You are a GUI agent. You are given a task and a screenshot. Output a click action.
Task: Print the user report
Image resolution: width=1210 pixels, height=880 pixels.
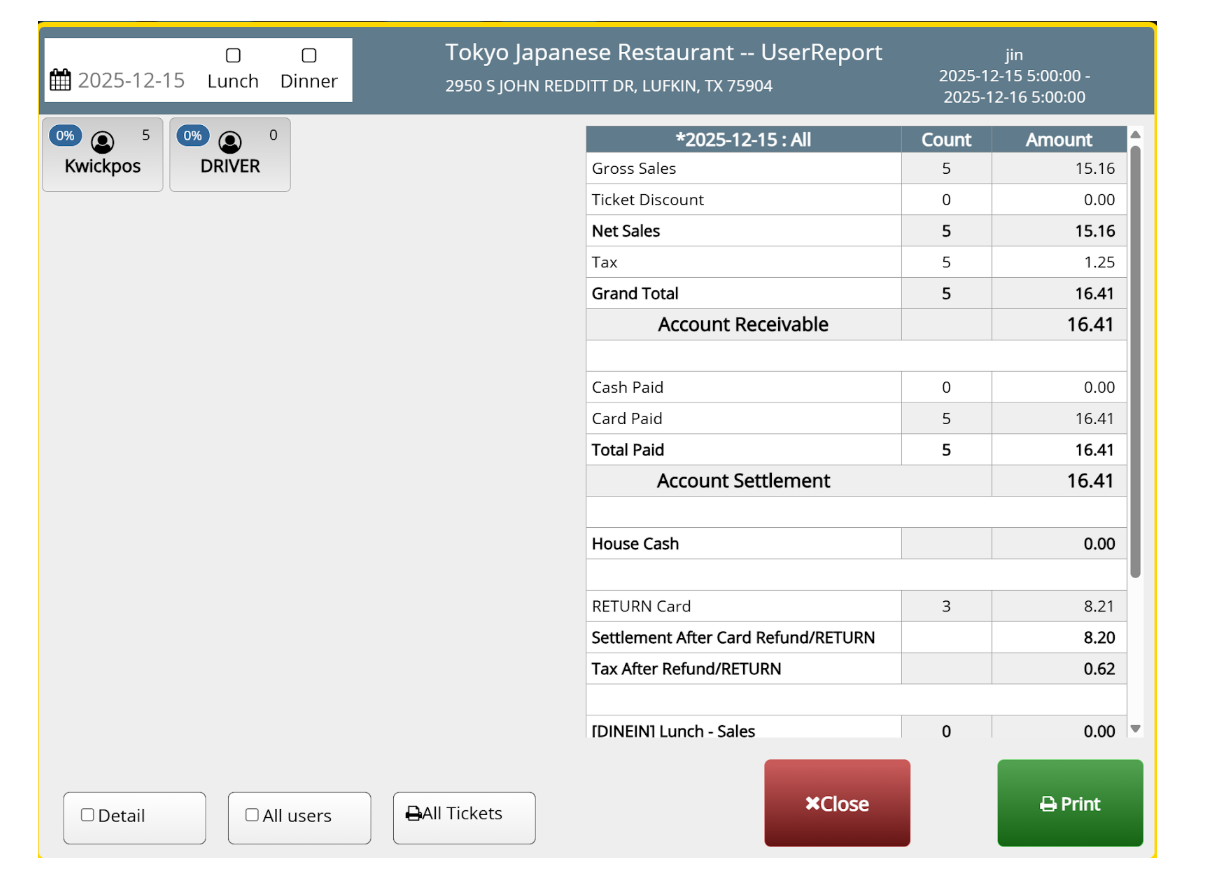(1070, 803)
